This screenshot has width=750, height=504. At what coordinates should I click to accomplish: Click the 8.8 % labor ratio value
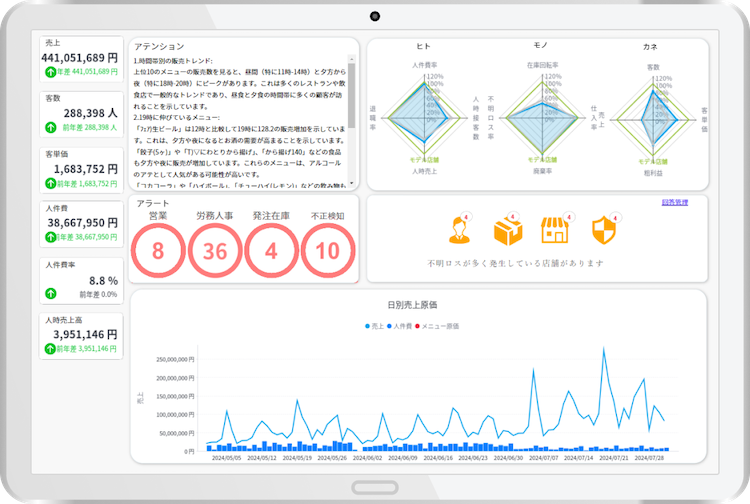pos(103,281)
